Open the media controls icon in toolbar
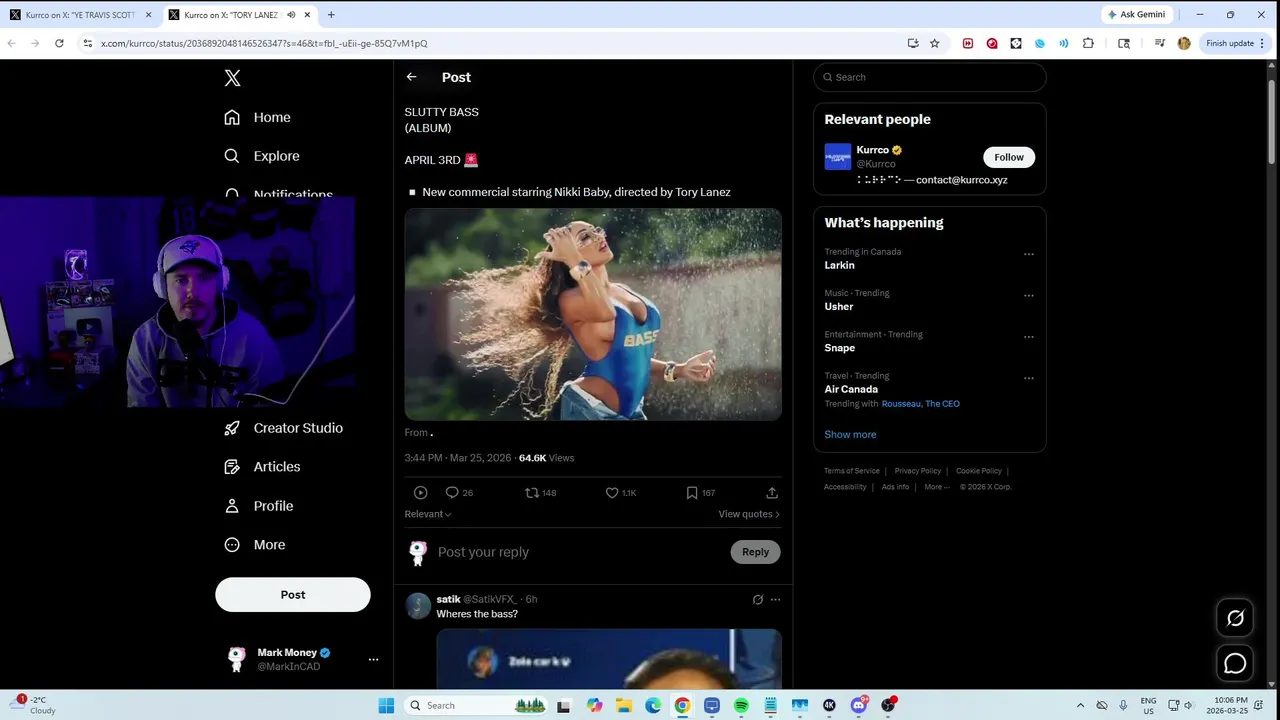 pyautogui.click(x=1159, y=43)
